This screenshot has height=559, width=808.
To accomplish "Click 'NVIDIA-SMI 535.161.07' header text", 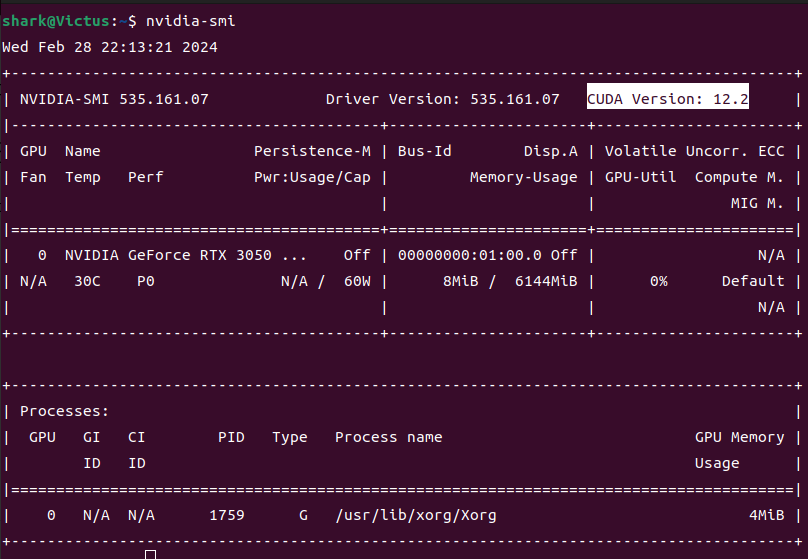I will point(114,99).
